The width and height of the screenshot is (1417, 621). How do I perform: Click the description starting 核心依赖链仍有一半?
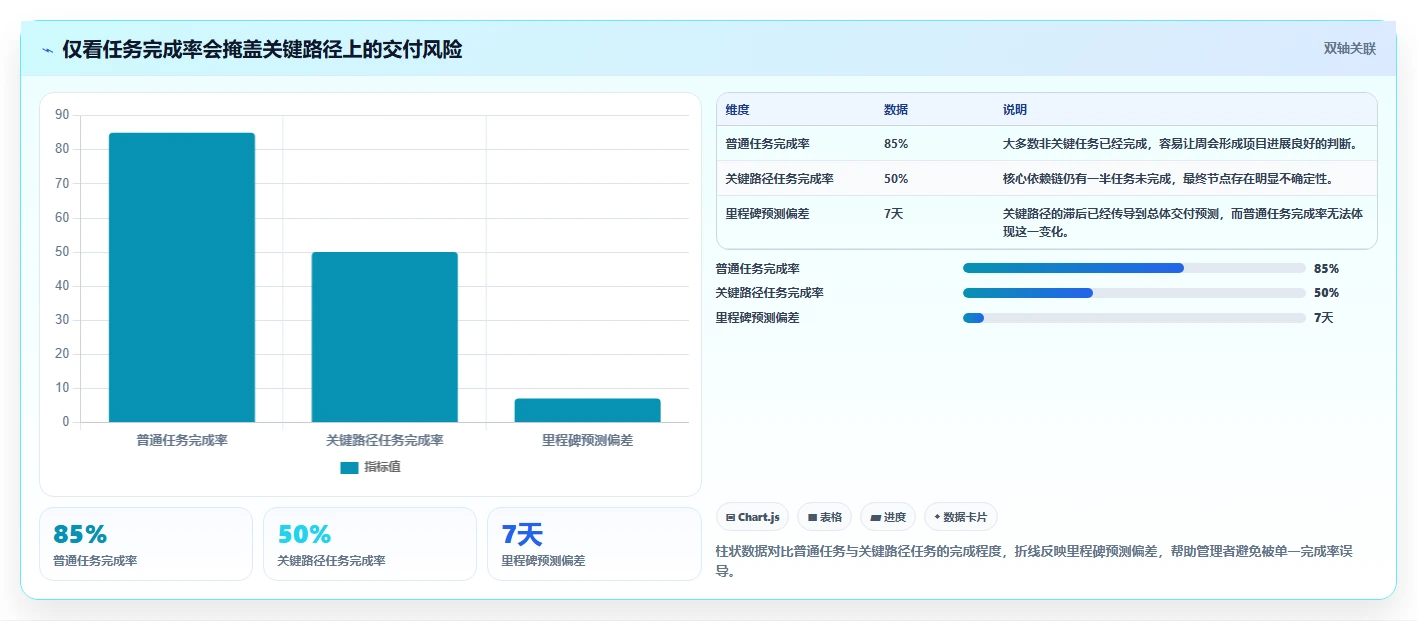click(1168, 179)
